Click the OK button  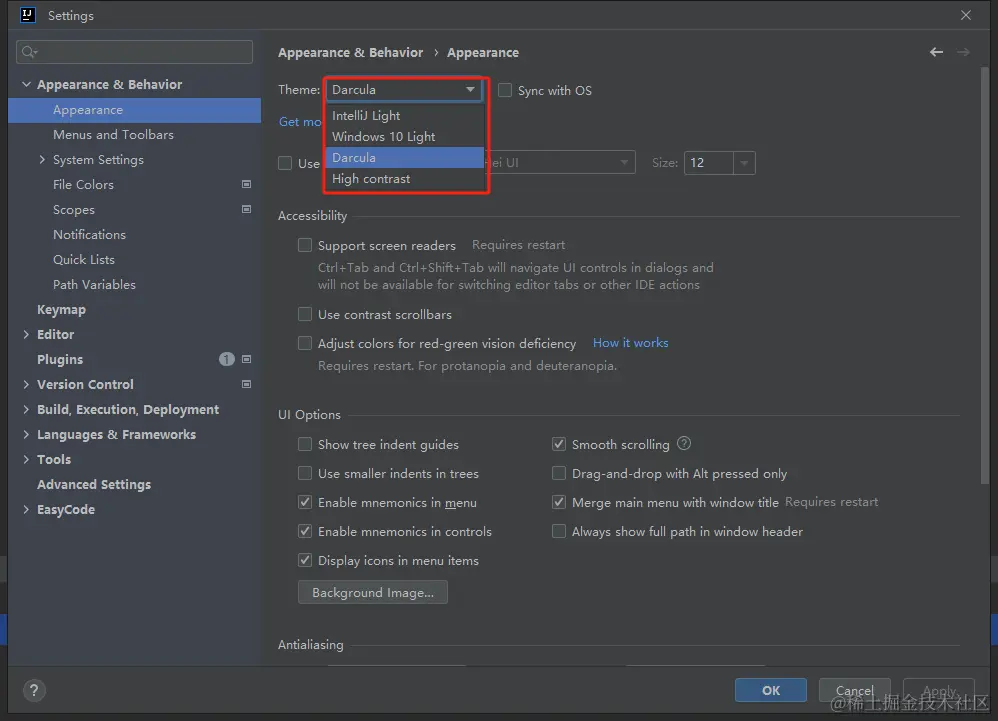[771, 690]
